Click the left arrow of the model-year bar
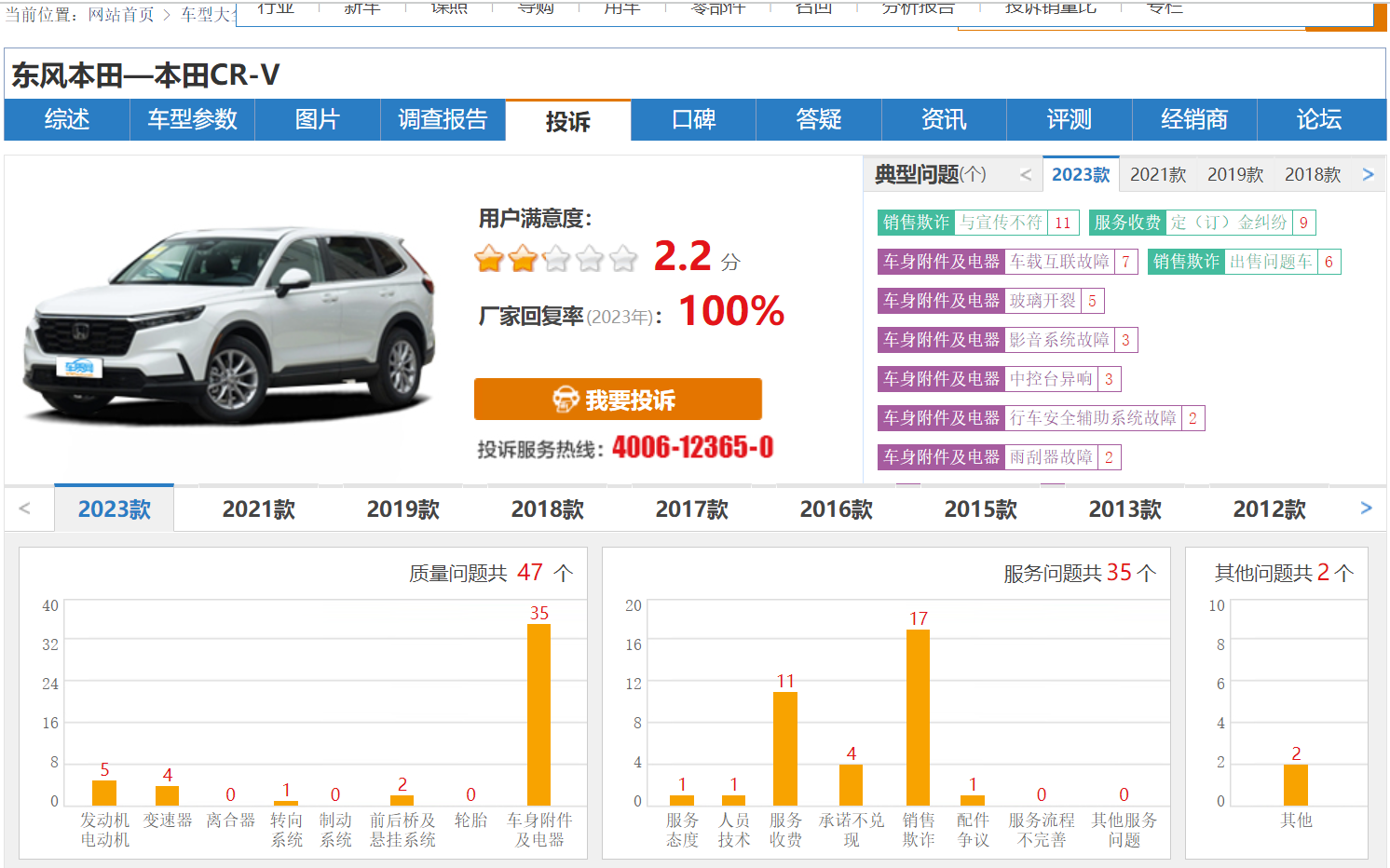Viewport: 1390px width, 868px height. (x=25, y=509)
